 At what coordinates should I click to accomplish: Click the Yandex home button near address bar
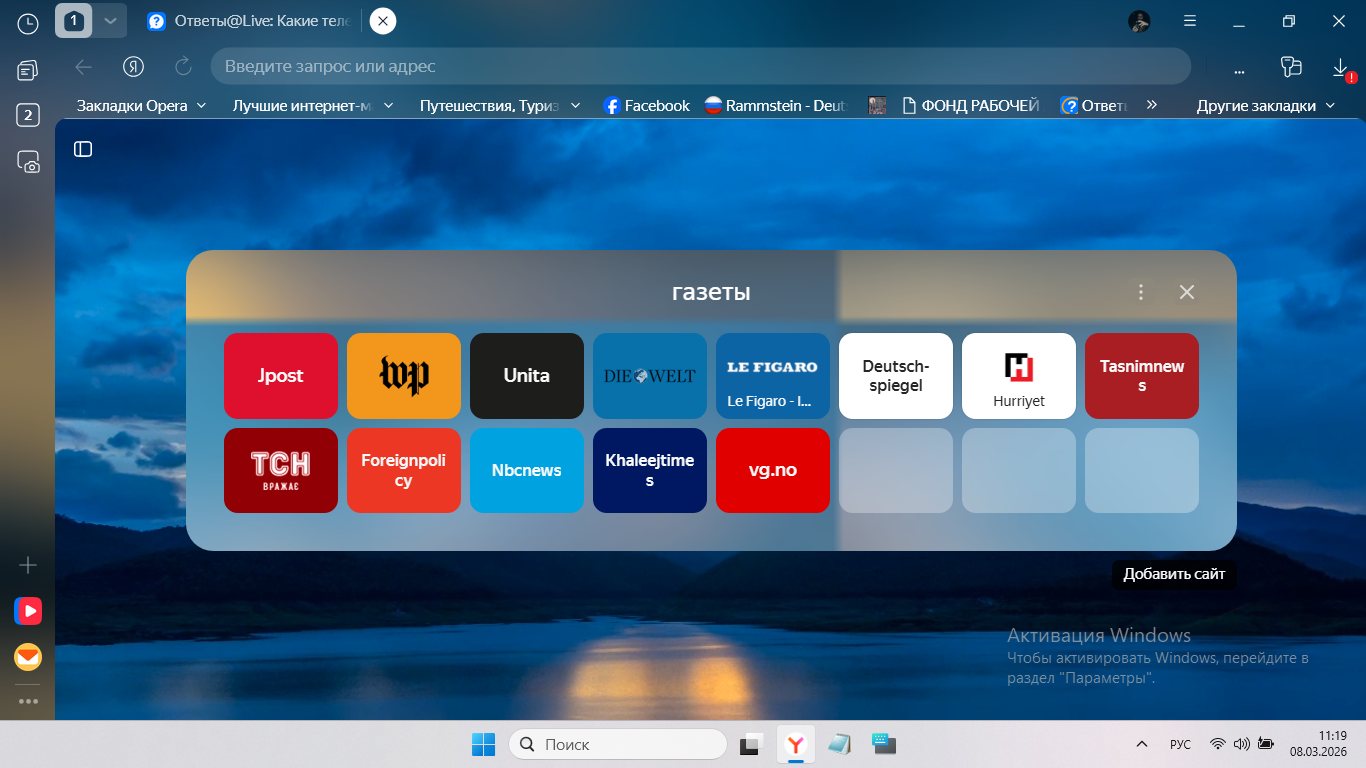[x=134, y=67]
